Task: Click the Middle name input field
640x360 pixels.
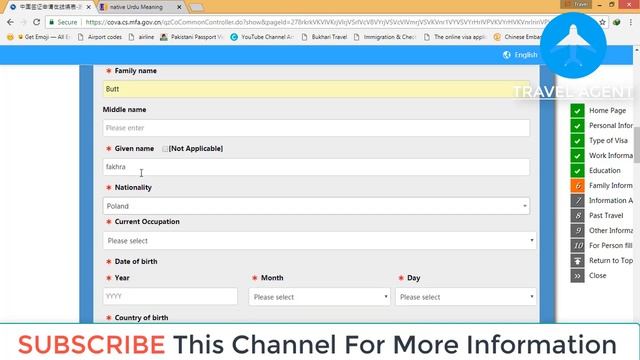Action: [x=316, y=128]
